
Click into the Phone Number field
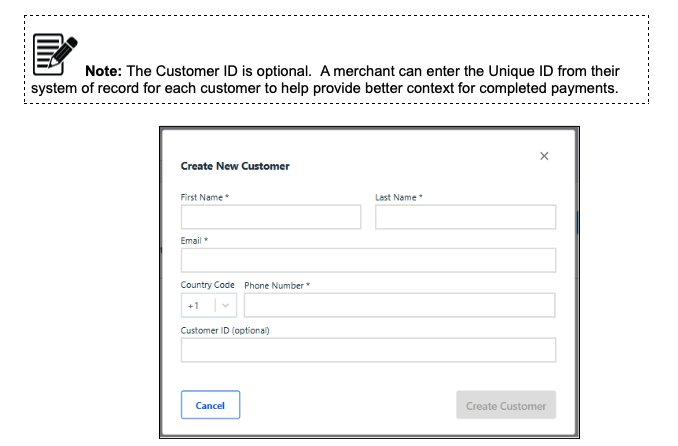pyautogui.click(x=399, y=305)
